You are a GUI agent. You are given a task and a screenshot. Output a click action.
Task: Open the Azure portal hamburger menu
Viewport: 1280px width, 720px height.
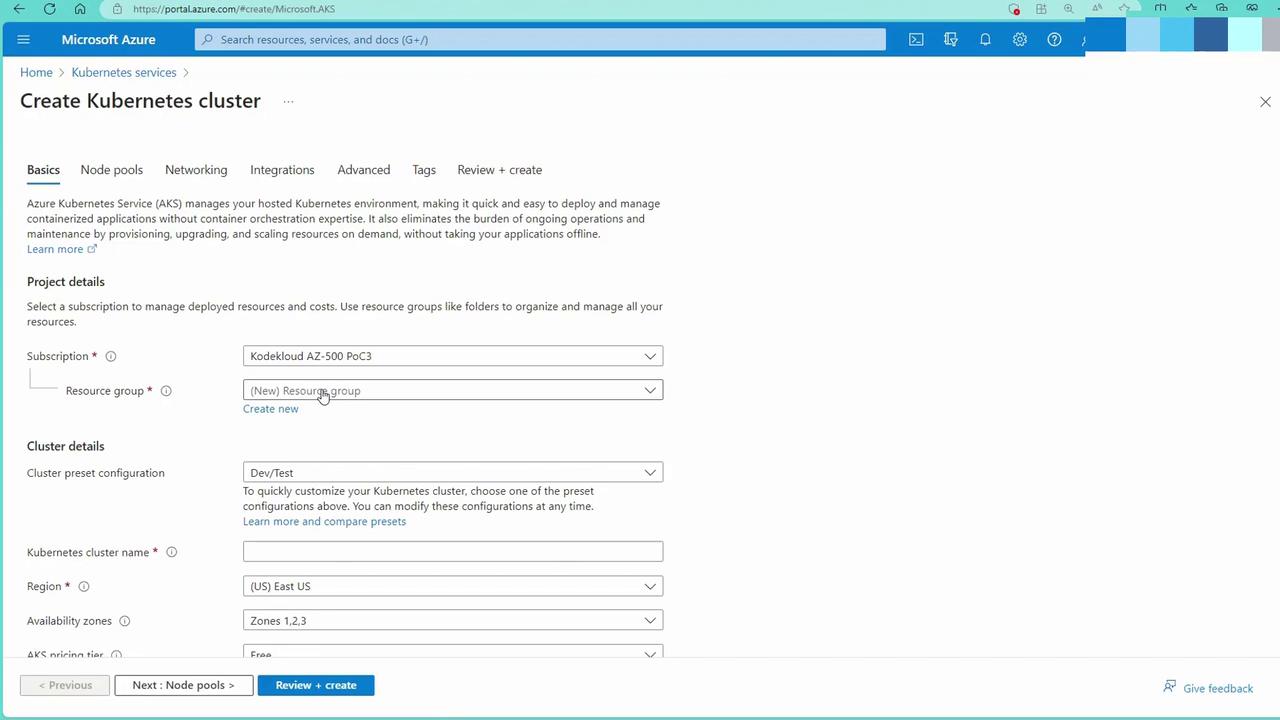click(24, 40)
